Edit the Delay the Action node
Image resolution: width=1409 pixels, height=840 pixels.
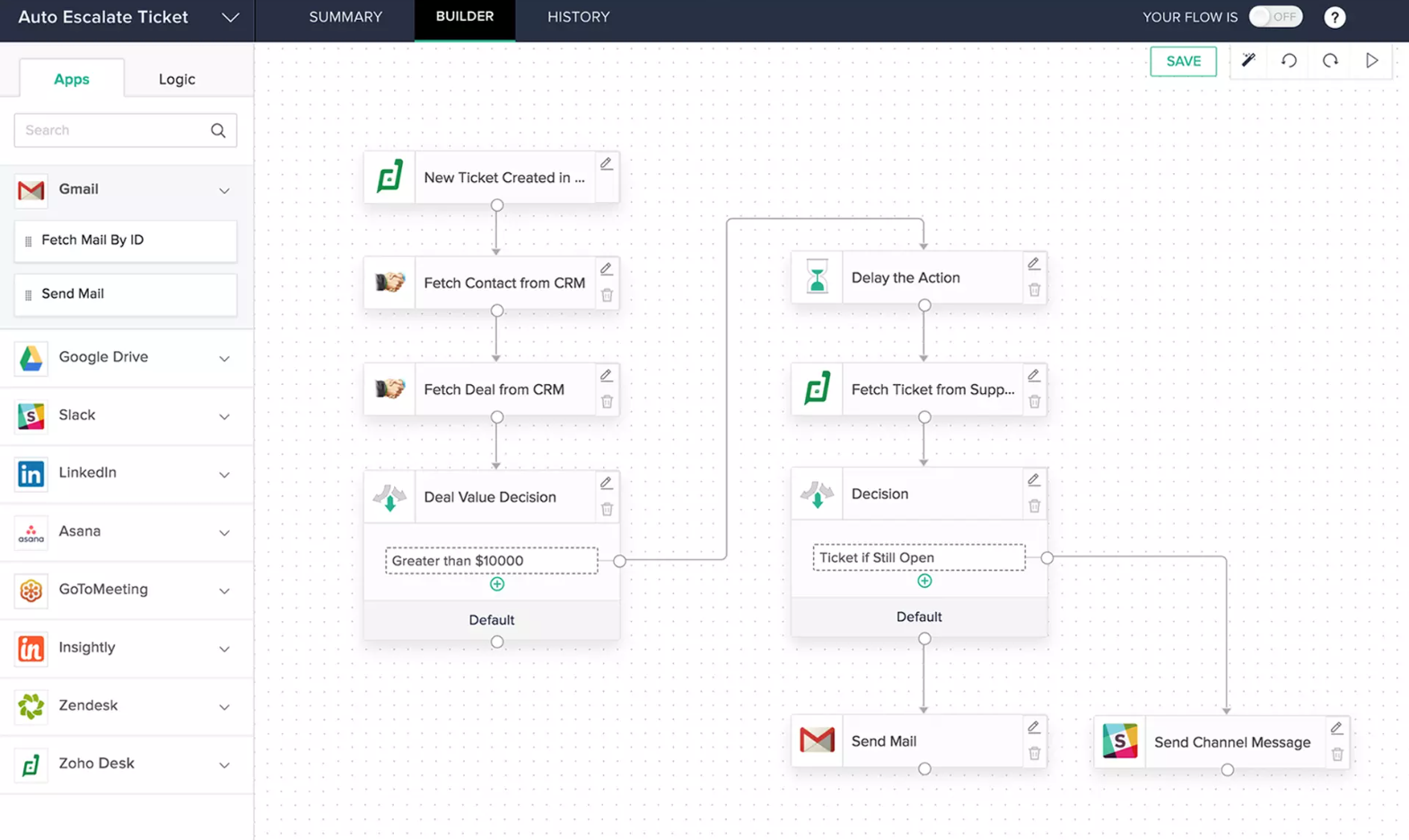point(1034,263)
